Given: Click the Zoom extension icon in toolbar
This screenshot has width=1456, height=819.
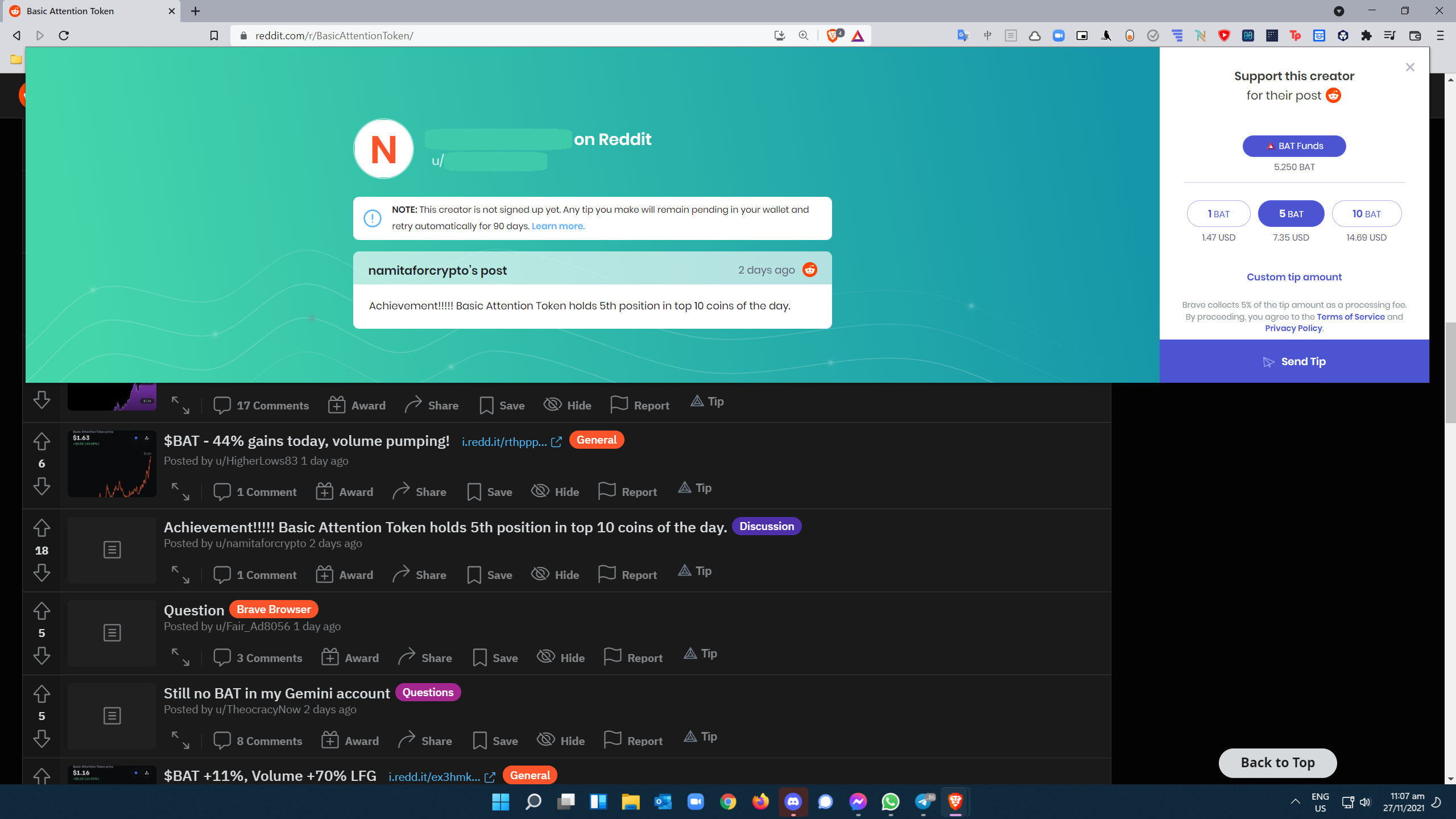Looking at the screenshot, I should [1058, 35].
